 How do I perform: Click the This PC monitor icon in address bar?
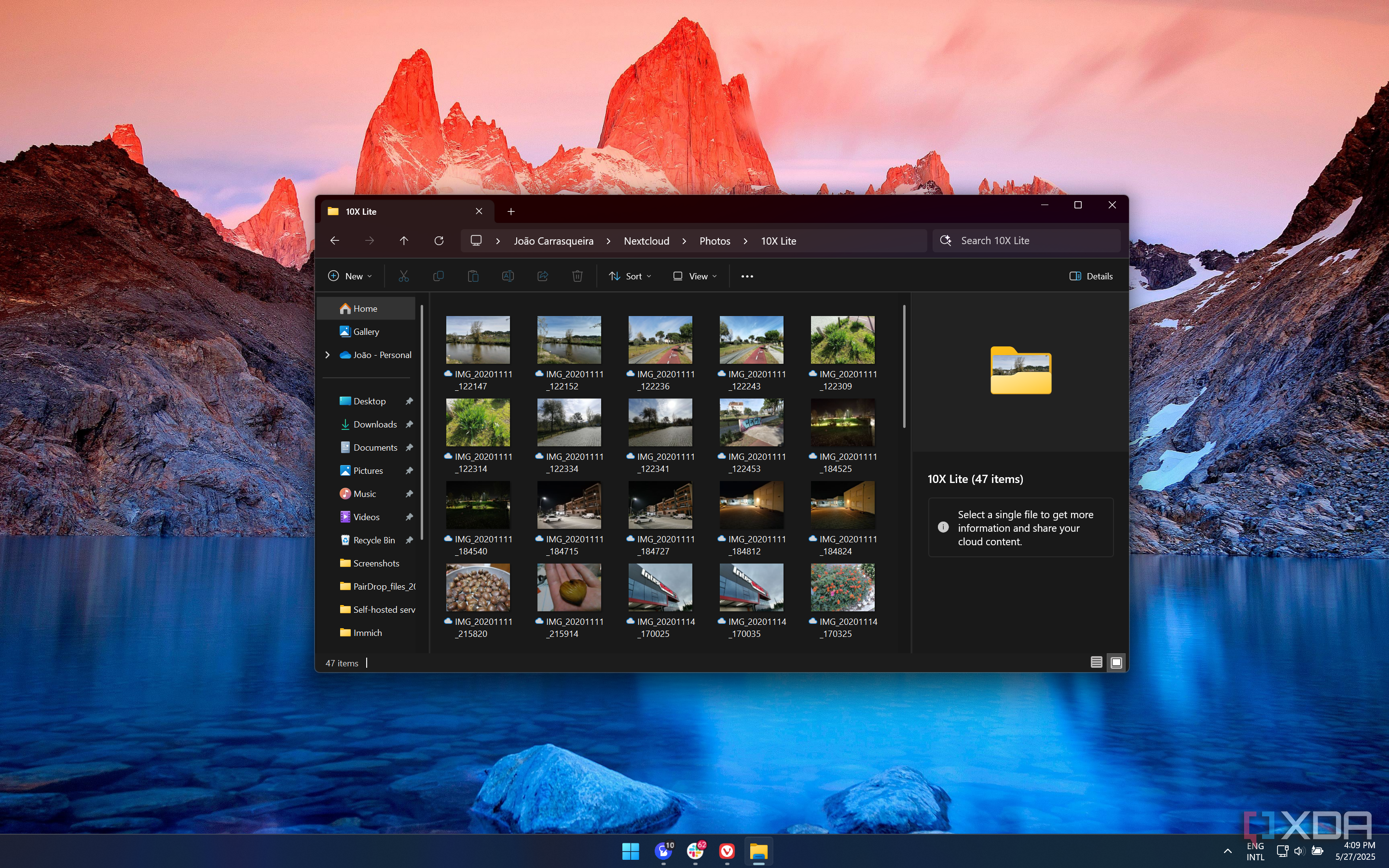(476, 241)
